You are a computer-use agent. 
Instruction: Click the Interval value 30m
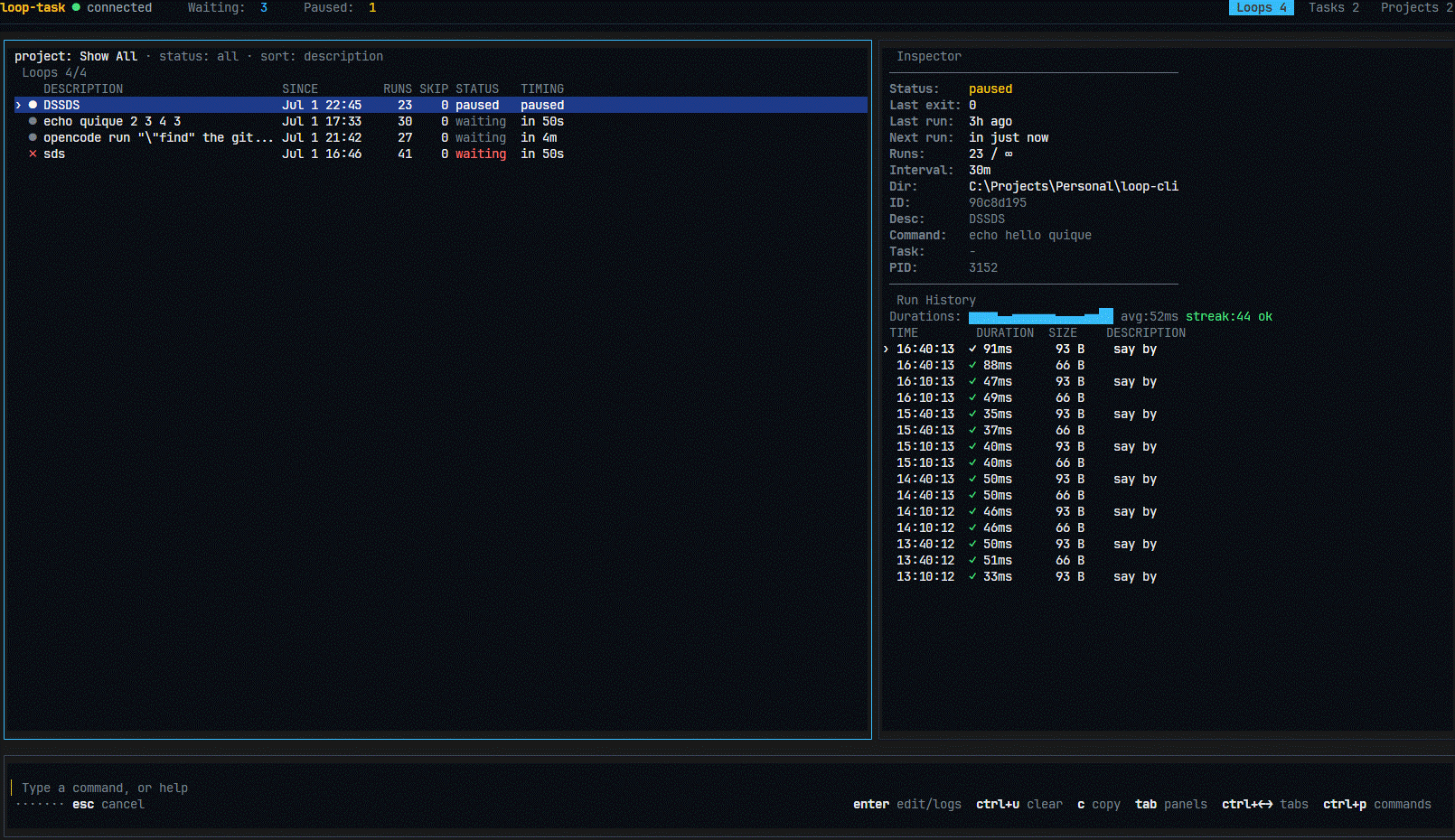(980, 170)
